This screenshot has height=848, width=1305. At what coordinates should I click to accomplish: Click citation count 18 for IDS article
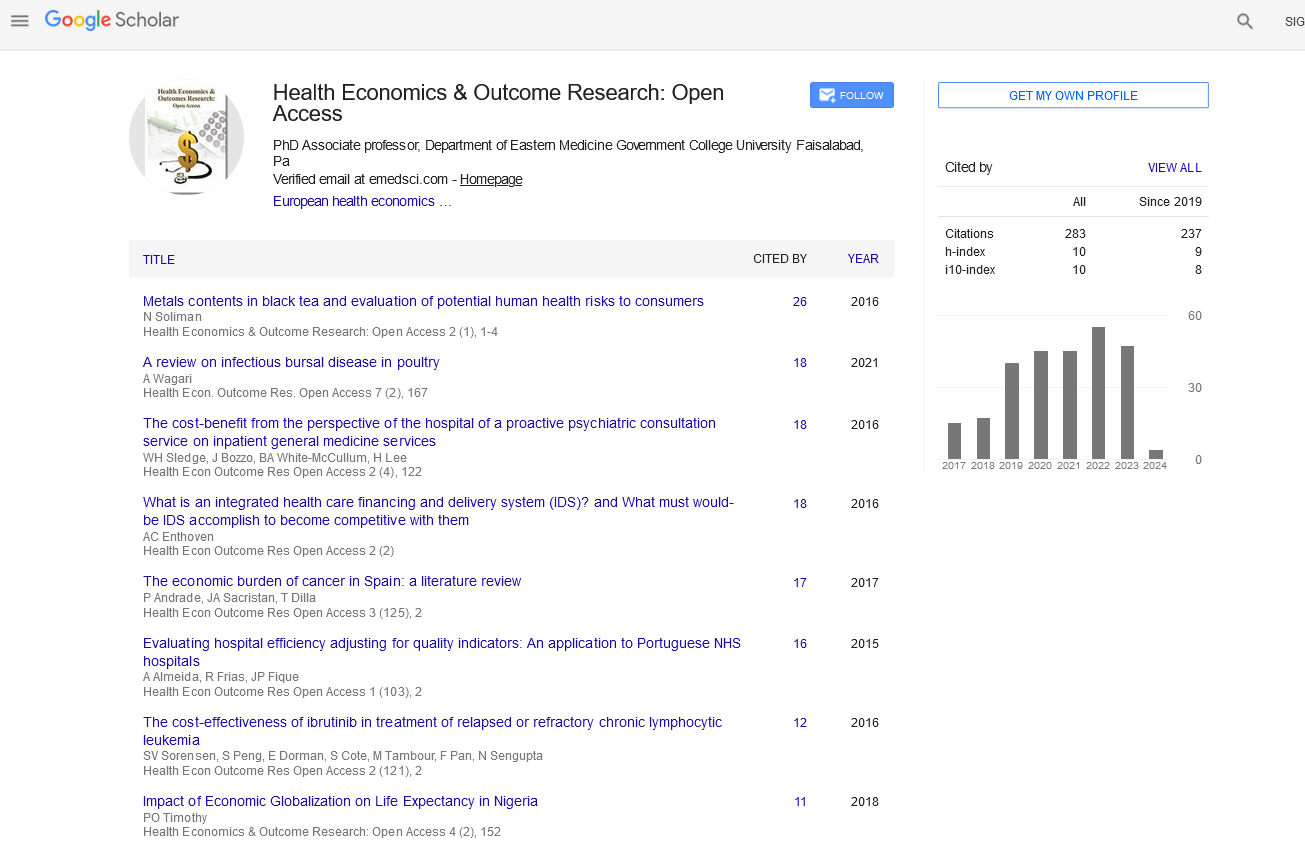point(800,504)
